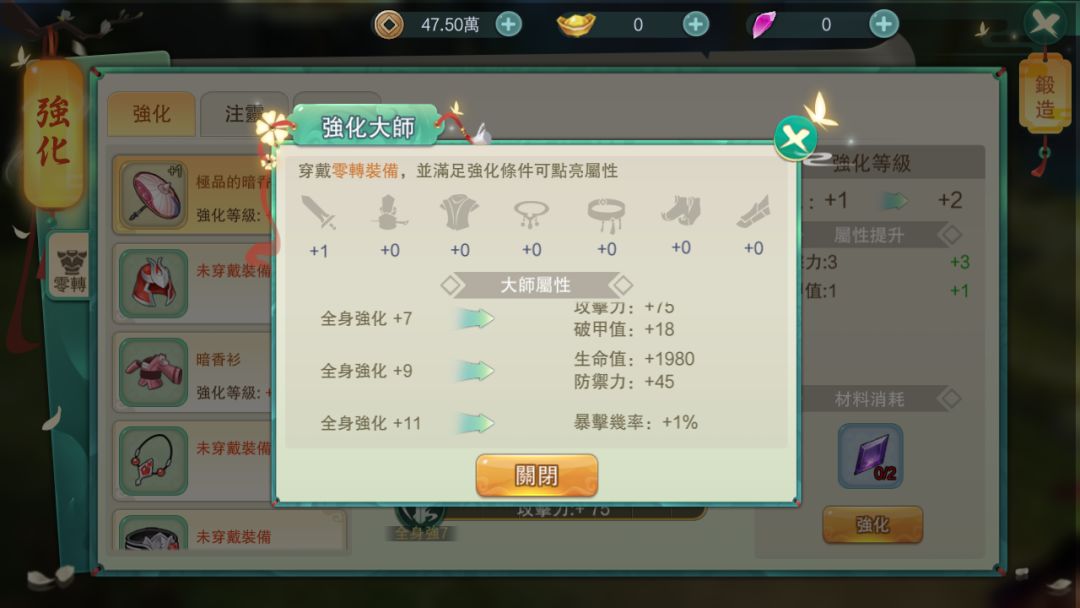This screenshot has width=1080, height=608.
Task: Select the umbrella weapon item
Action: pyautogui.click(x=153, y=195)
